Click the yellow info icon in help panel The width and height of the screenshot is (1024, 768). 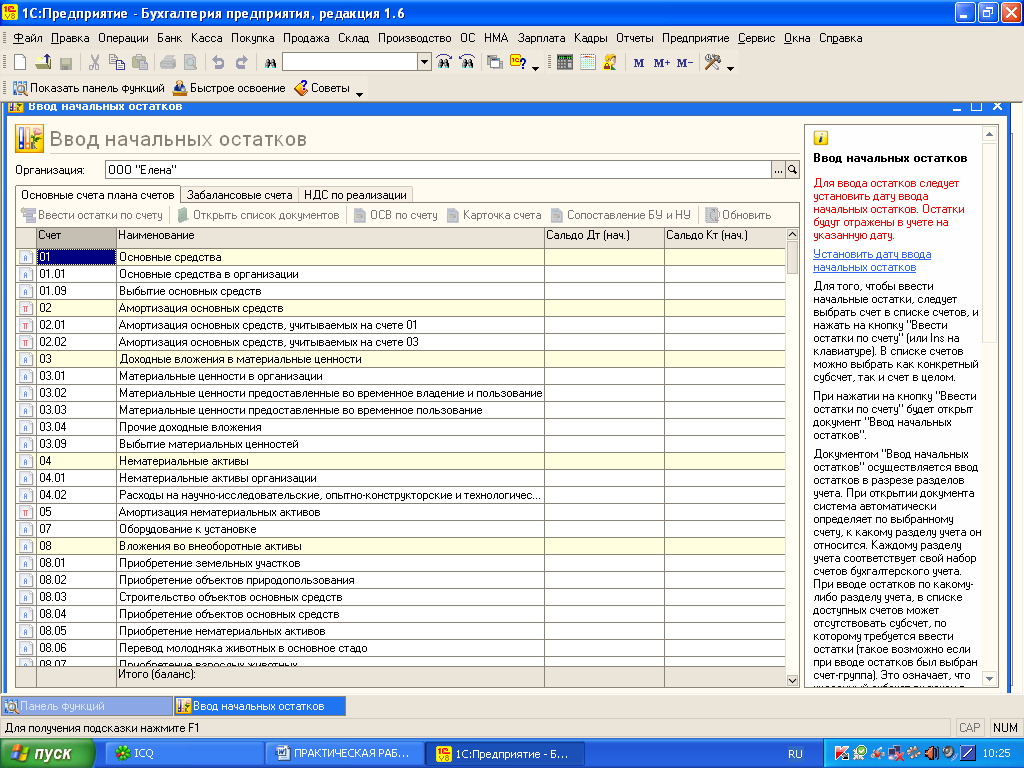820,138
